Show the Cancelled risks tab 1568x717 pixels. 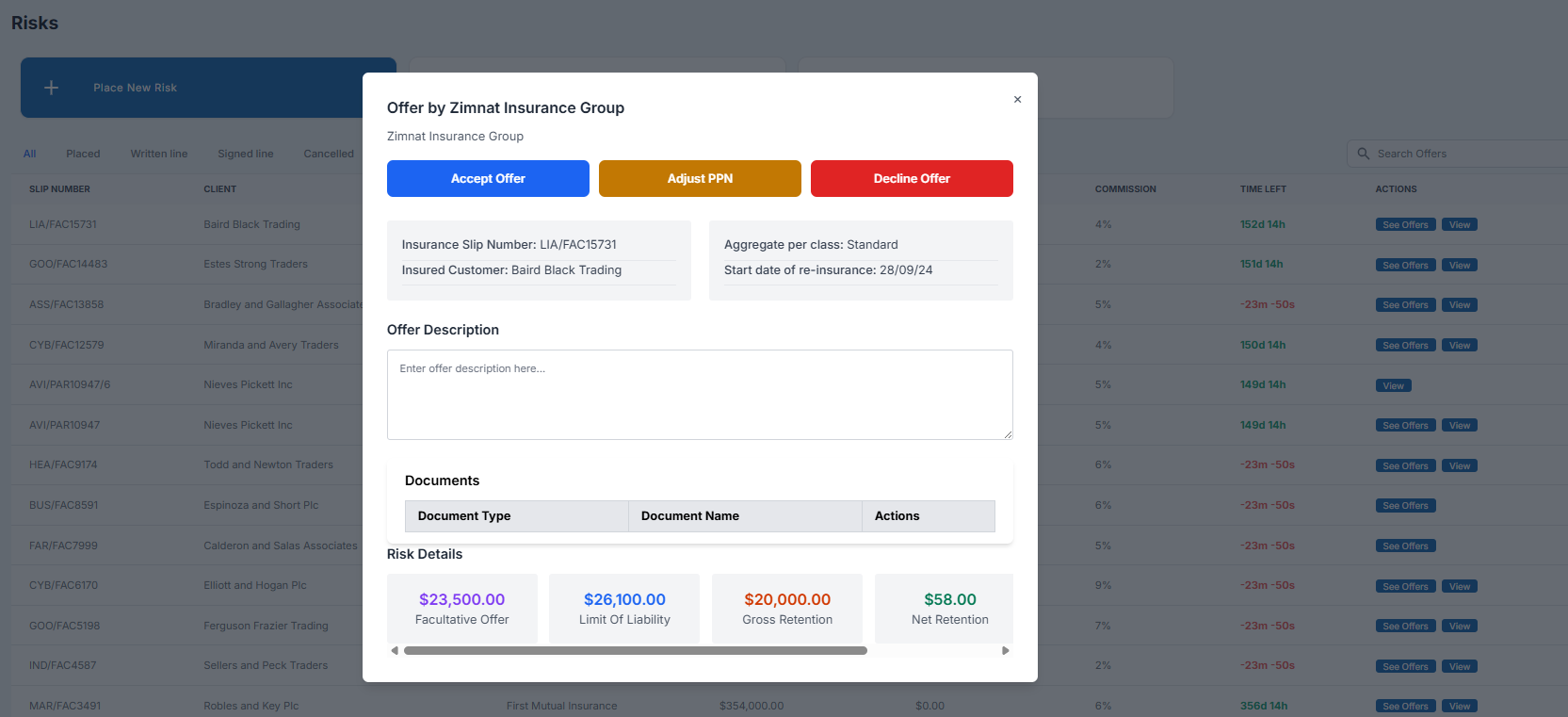[x=329, y=154]
